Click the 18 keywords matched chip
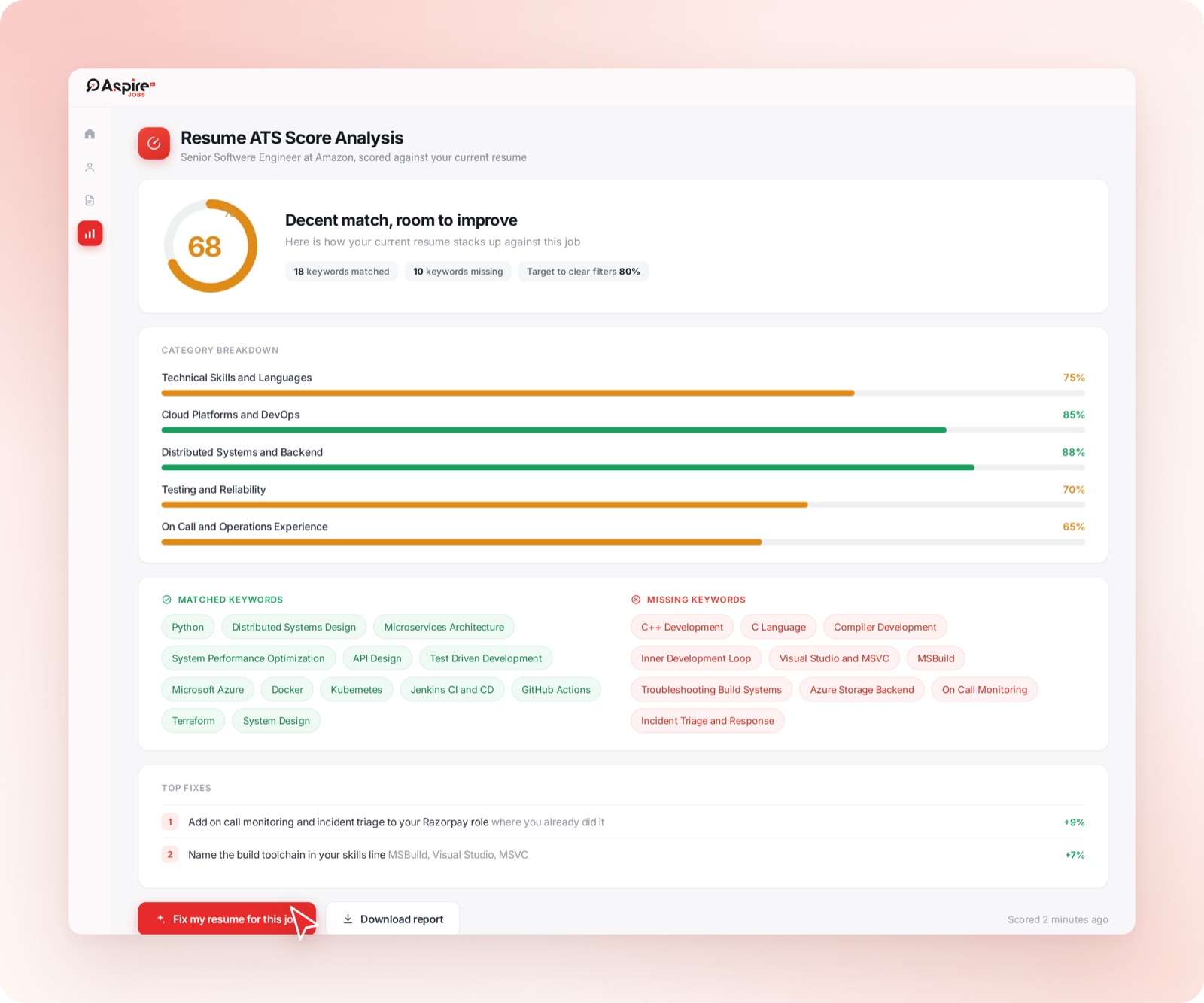Screen dimensions: 1204x1003 click(342, 272)
